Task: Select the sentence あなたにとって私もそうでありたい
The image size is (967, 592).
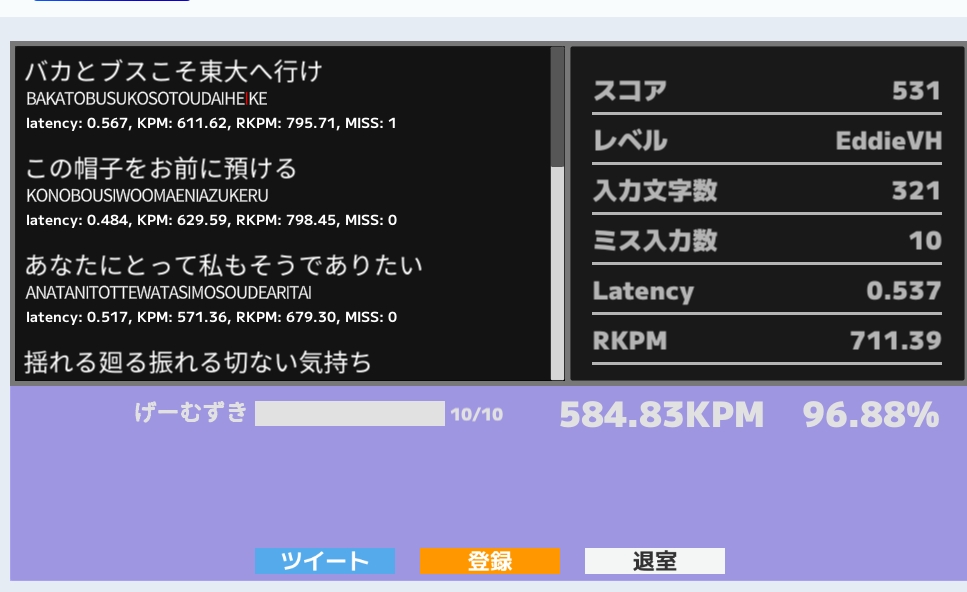Action: (x=223, y=265)
